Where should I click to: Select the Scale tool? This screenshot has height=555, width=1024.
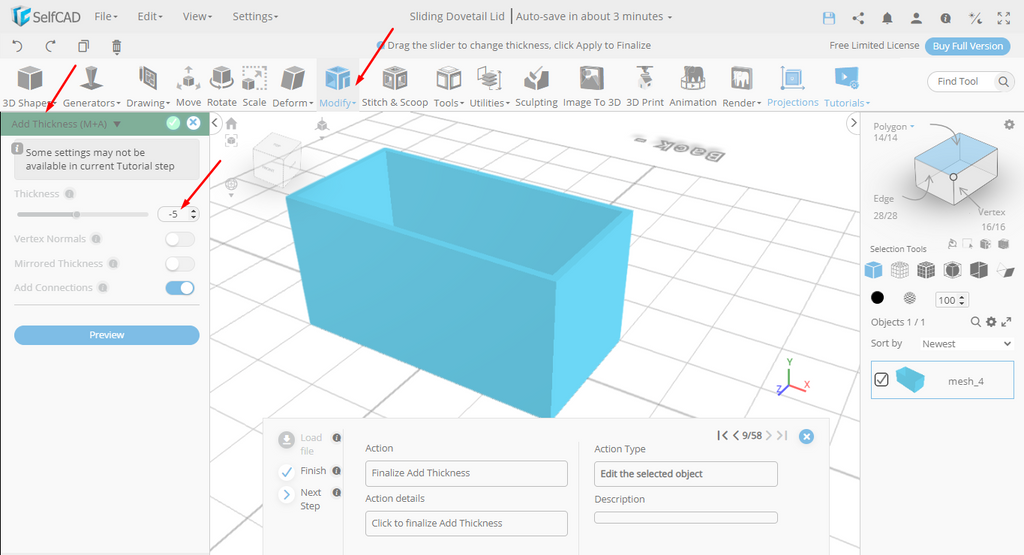[254, 86]
